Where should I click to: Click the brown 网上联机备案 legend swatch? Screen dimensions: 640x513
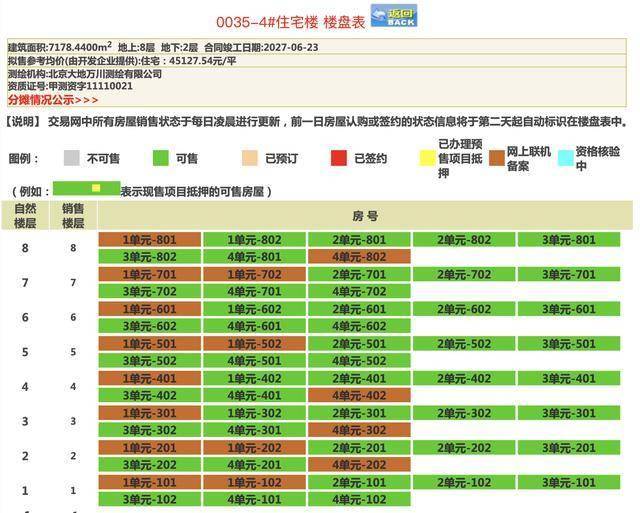[497, 158]
